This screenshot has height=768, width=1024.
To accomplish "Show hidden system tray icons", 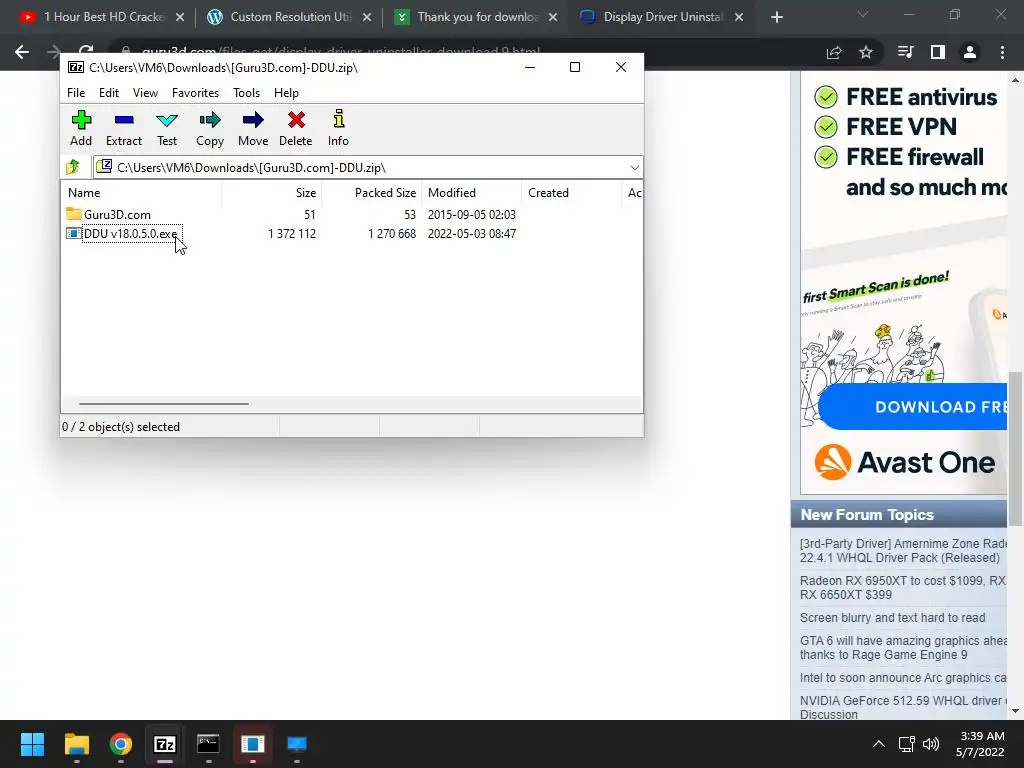I will click(879, 744).
